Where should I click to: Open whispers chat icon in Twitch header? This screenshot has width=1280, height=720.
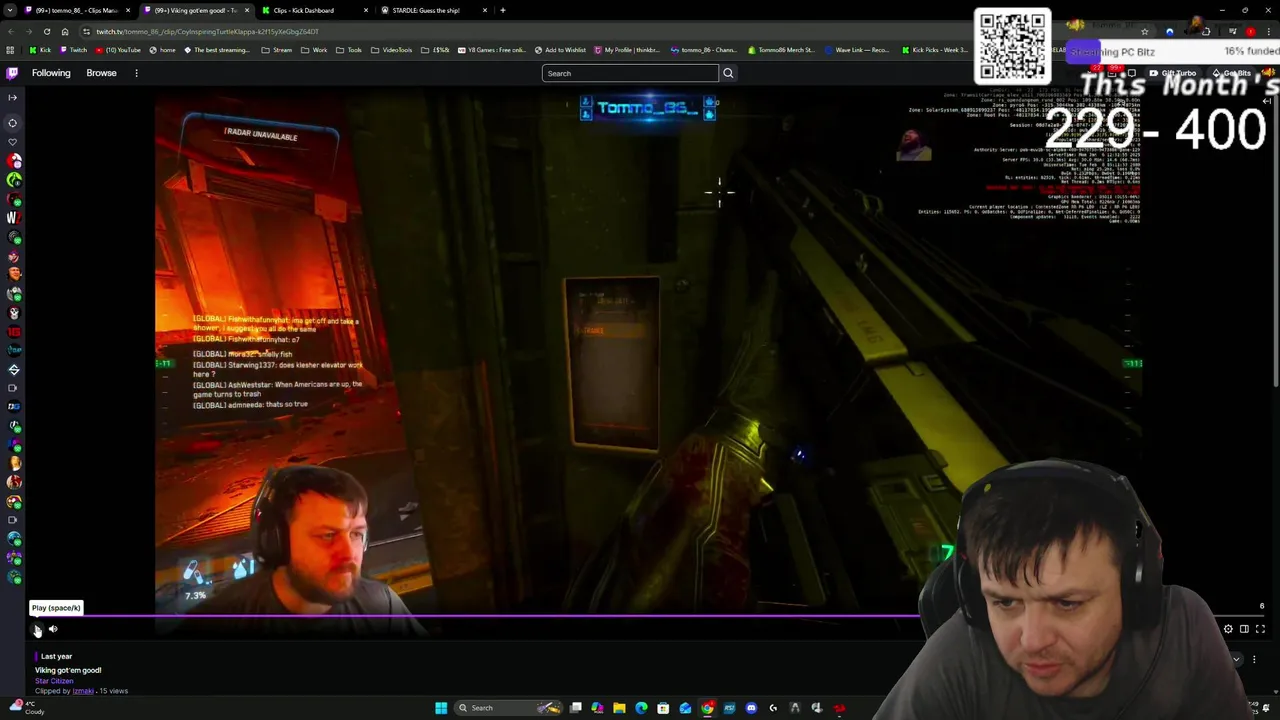click(1131, 73)
